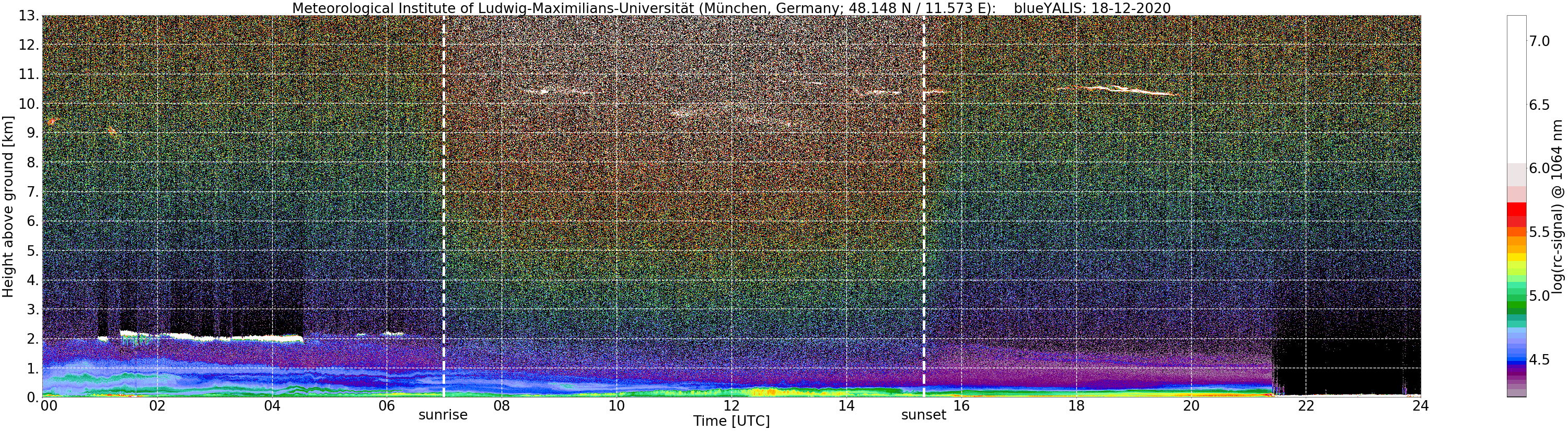Click the colorbar tick label 5.5
This screenshot has height=431, width=1568.
(1539, 232)
